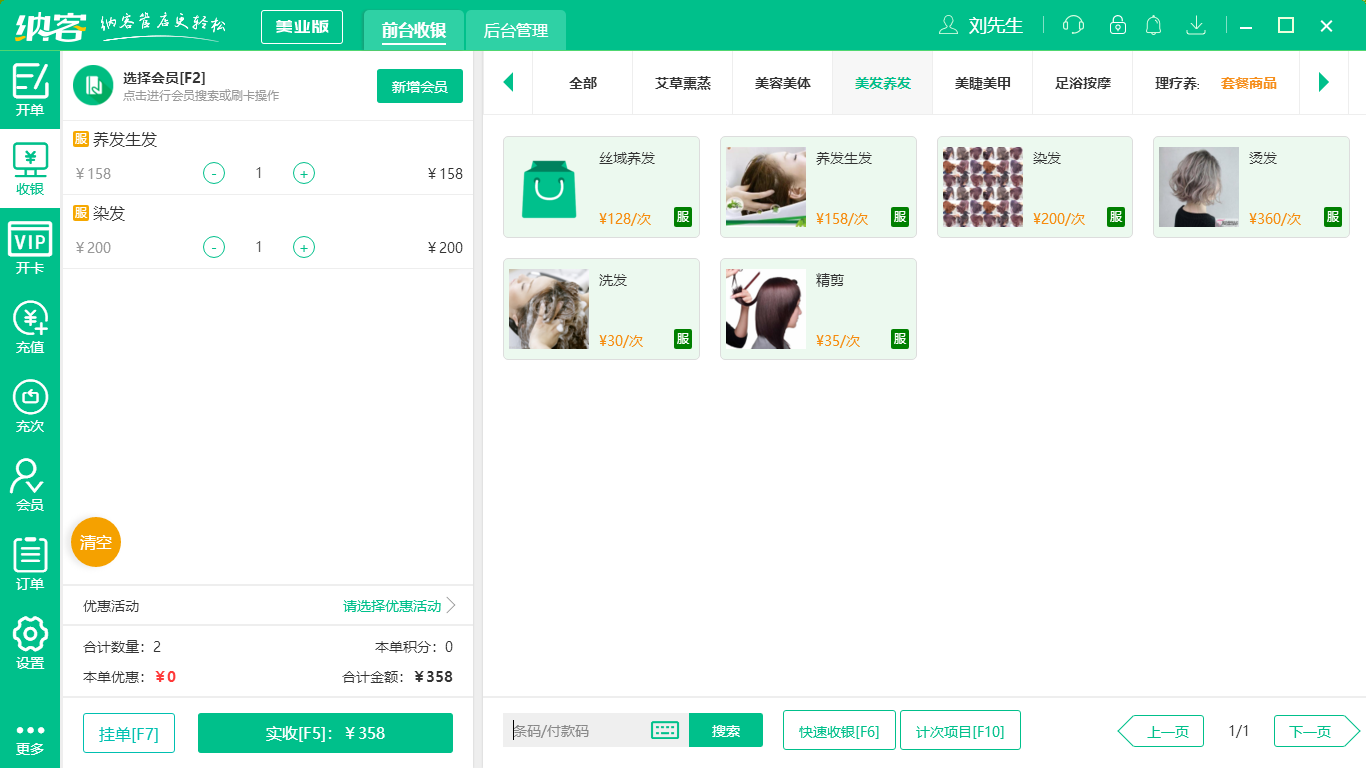This screenshot has height=768, width=1366.
Task: Increase 养发生发 quantity with the plus stepper
Action: coord(303,173)
